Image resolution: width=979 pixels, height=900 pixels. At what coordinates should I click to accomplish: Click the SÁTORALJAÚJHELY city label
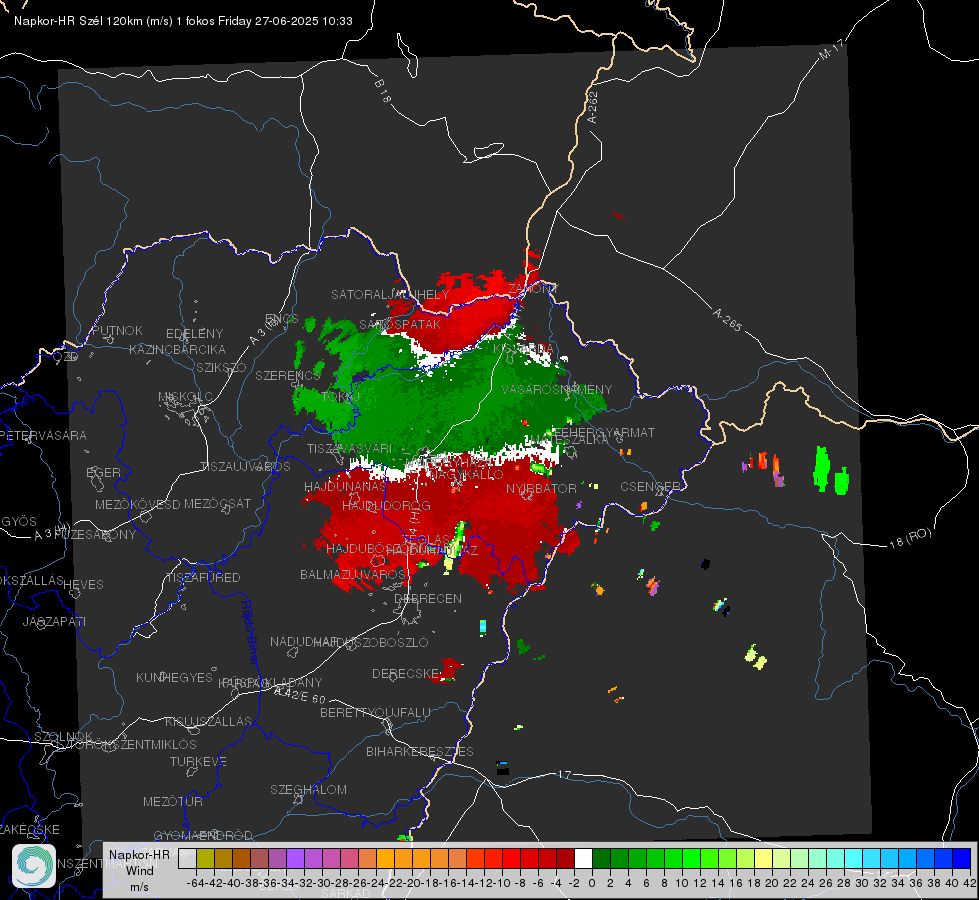point(390,294)
